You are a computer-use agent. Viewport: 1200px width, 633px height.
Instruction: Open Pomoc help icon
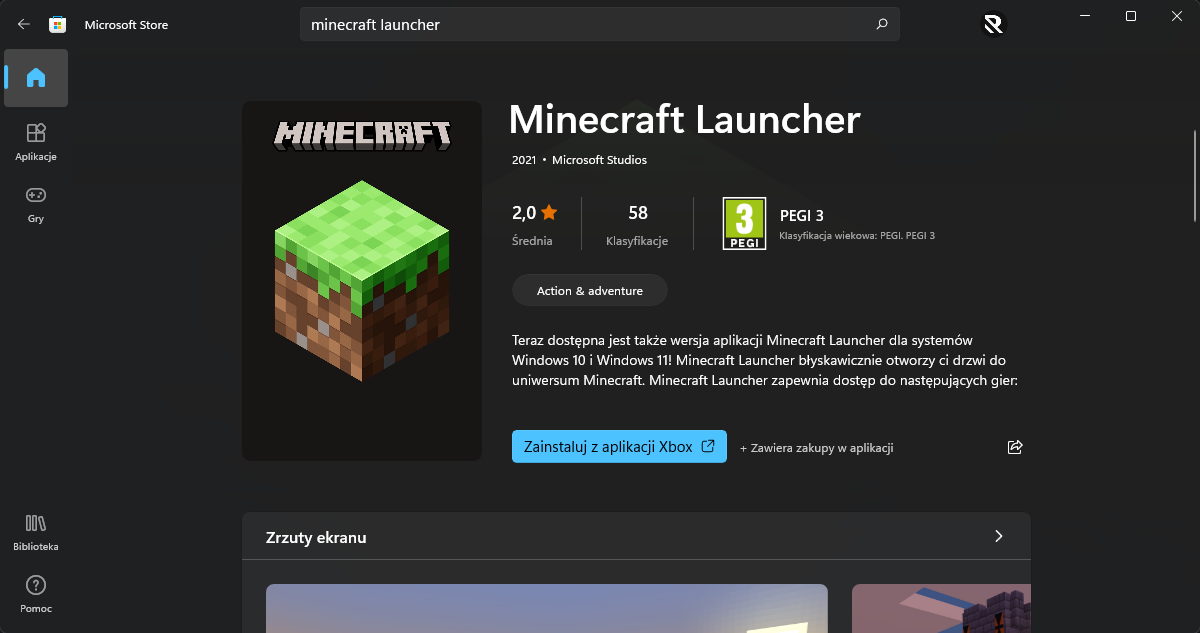click(x=36, y=593)
